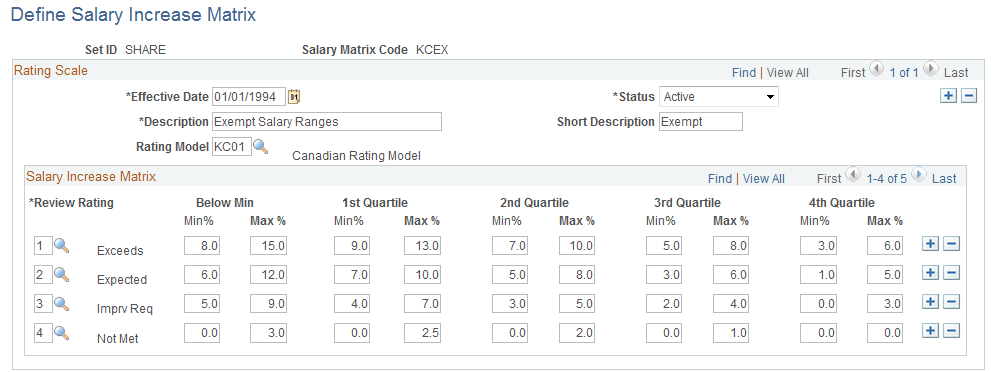997x372 pixels.
Task: Click Exceeds Below Min Max % field 15.0
Action: [268, 245]
